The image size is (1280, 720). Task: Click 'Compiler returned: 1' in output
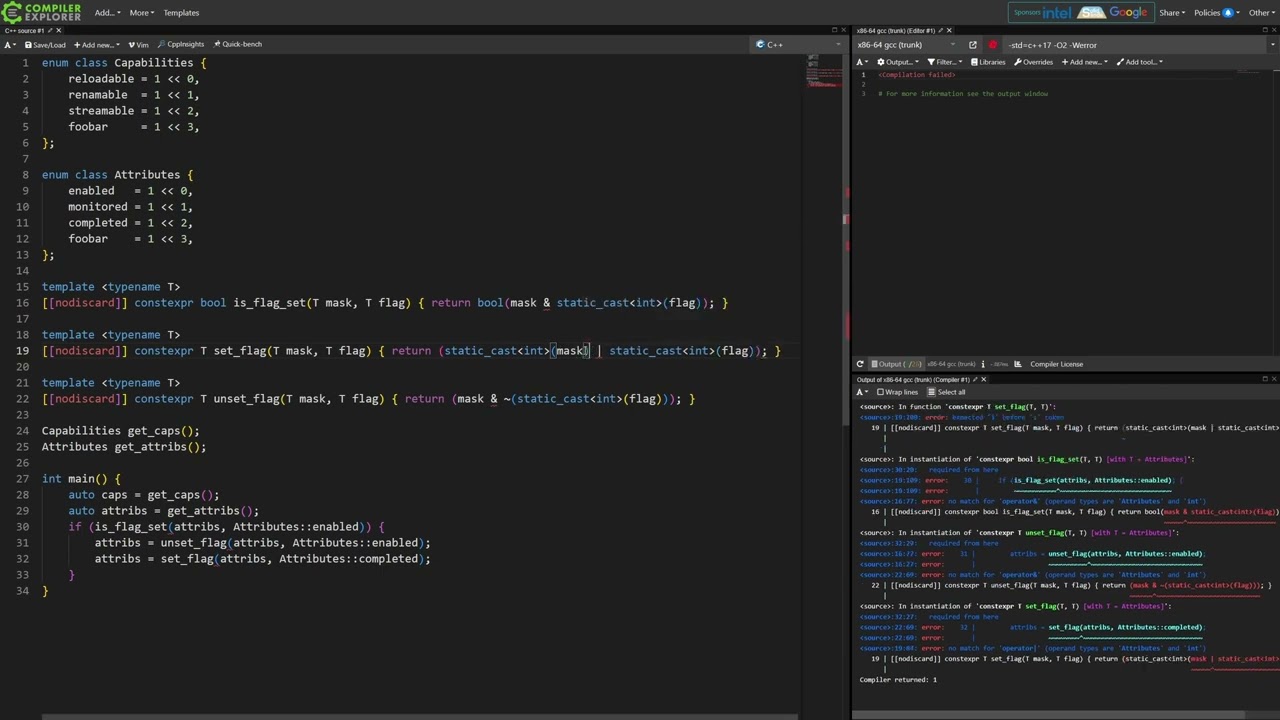898,680
